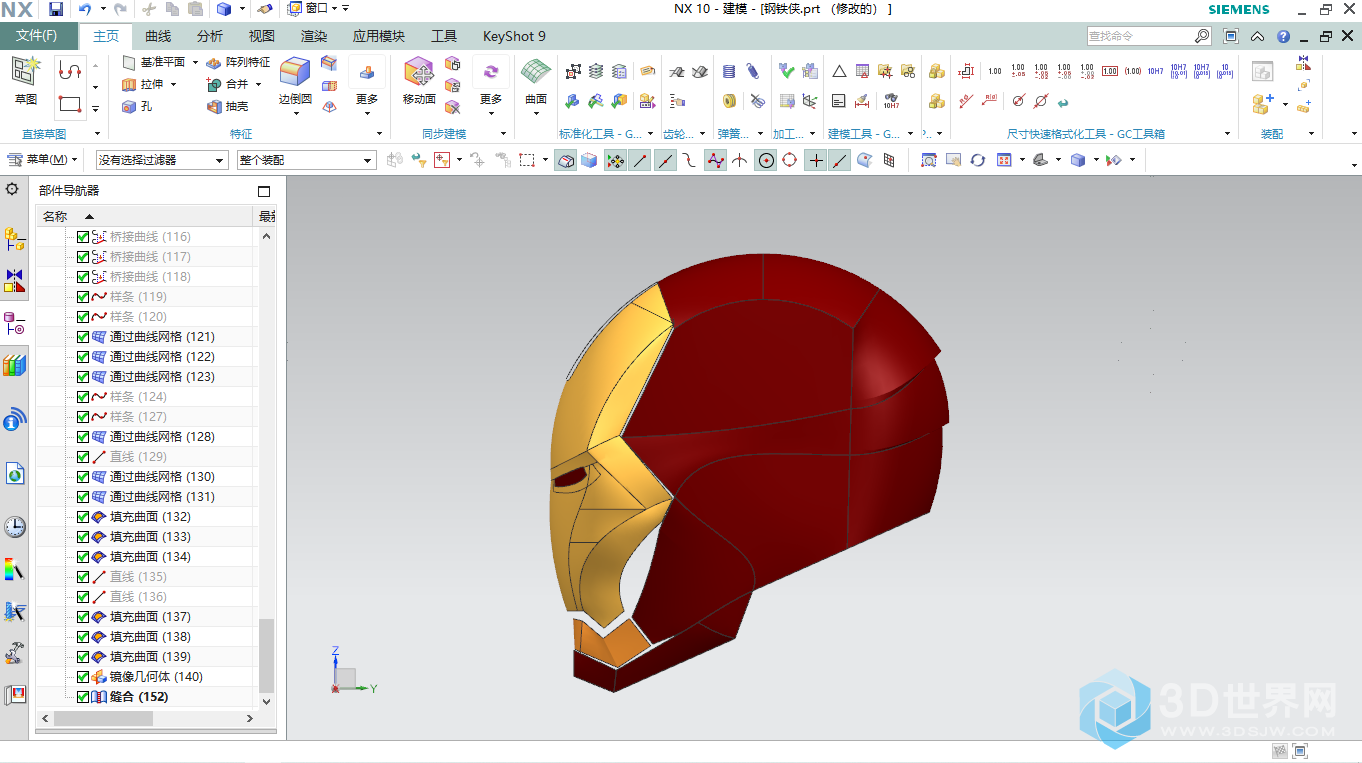
Task: Click the help question mark icon
Action: coord(1283,36)
